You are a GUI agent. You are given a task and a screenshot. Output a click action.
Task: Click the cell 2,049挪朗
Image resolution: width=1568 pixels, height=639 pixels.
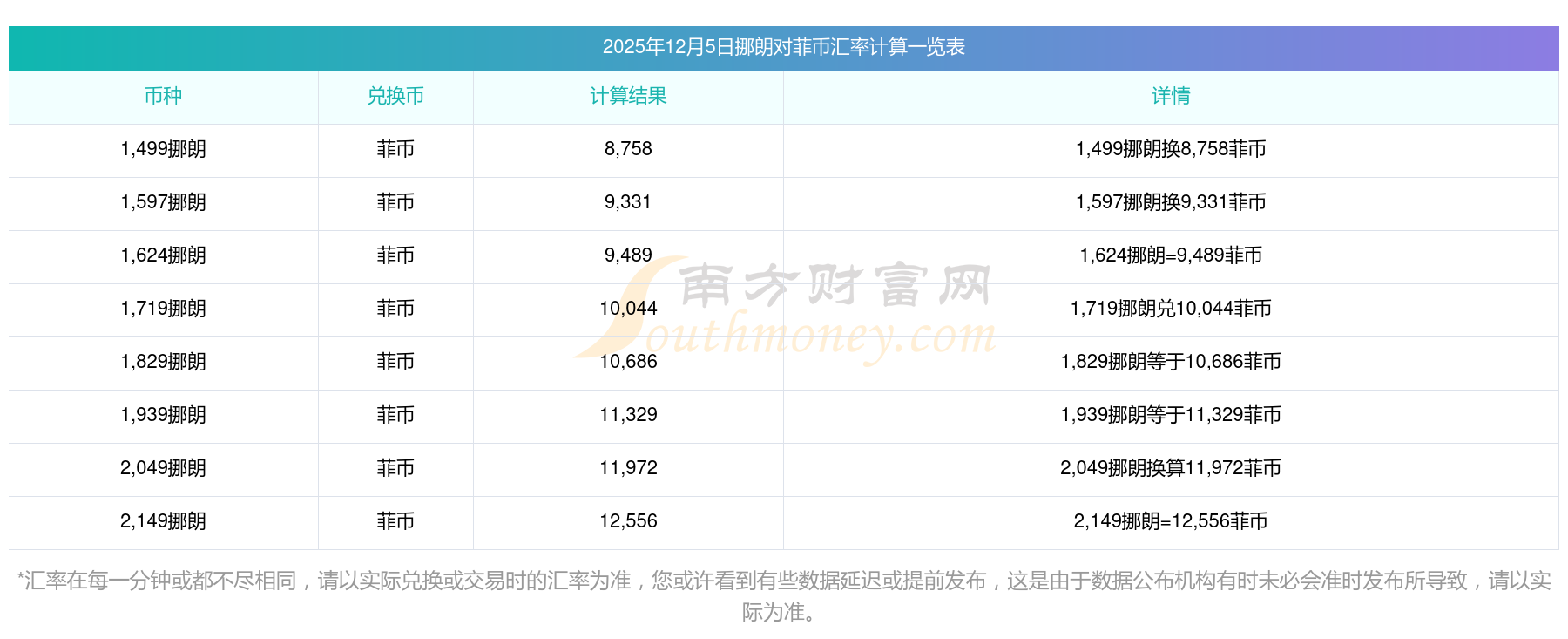163,468
